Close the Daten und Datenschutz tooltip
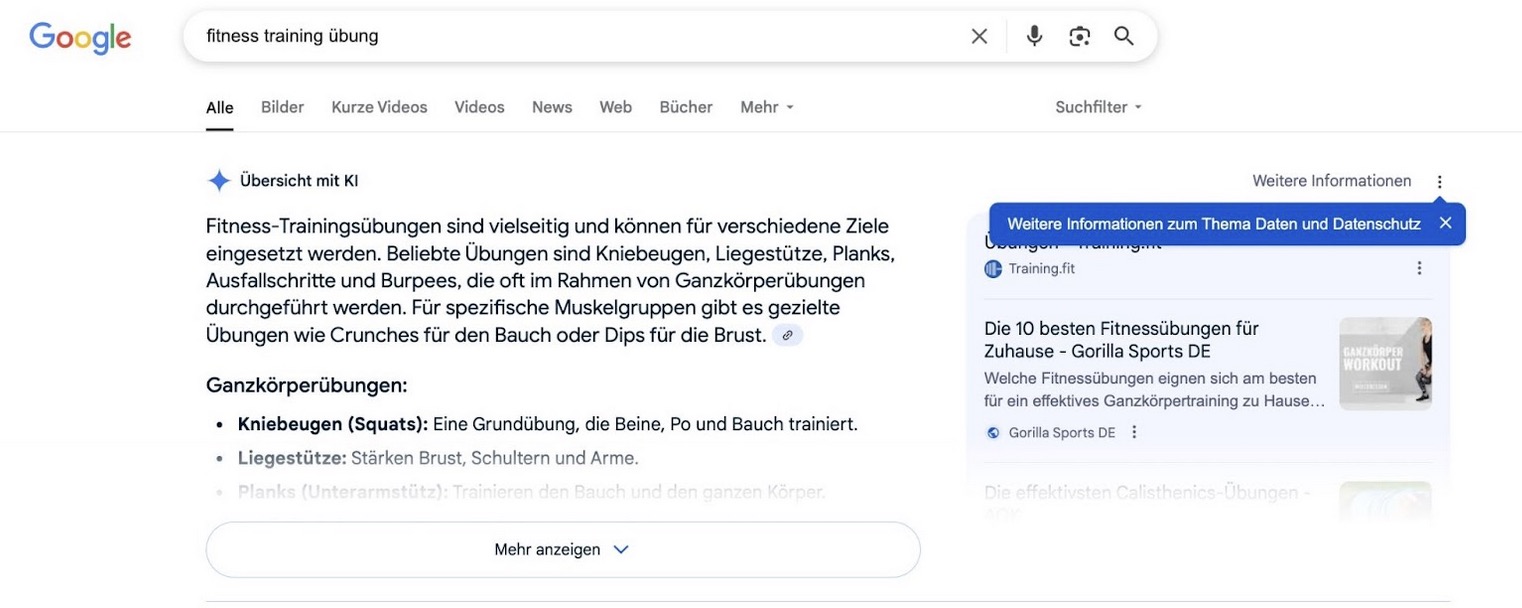Screen dimensions: 1522x608 pyautogui.click(x=1445, y=223)
